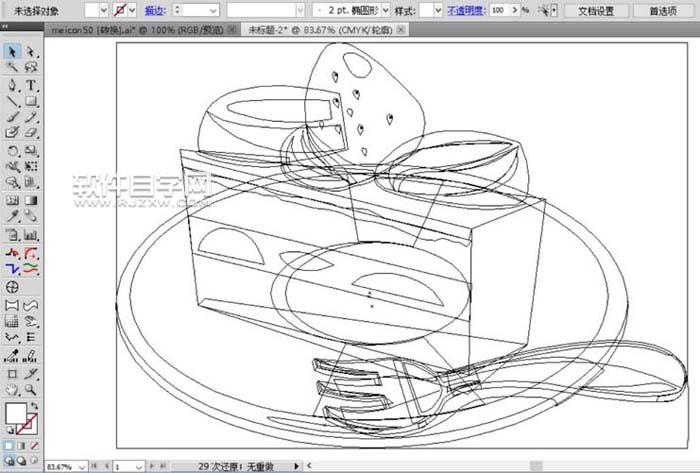Select the Artboard tool
This screenshot has width=700, height=473.
point(12,373)
